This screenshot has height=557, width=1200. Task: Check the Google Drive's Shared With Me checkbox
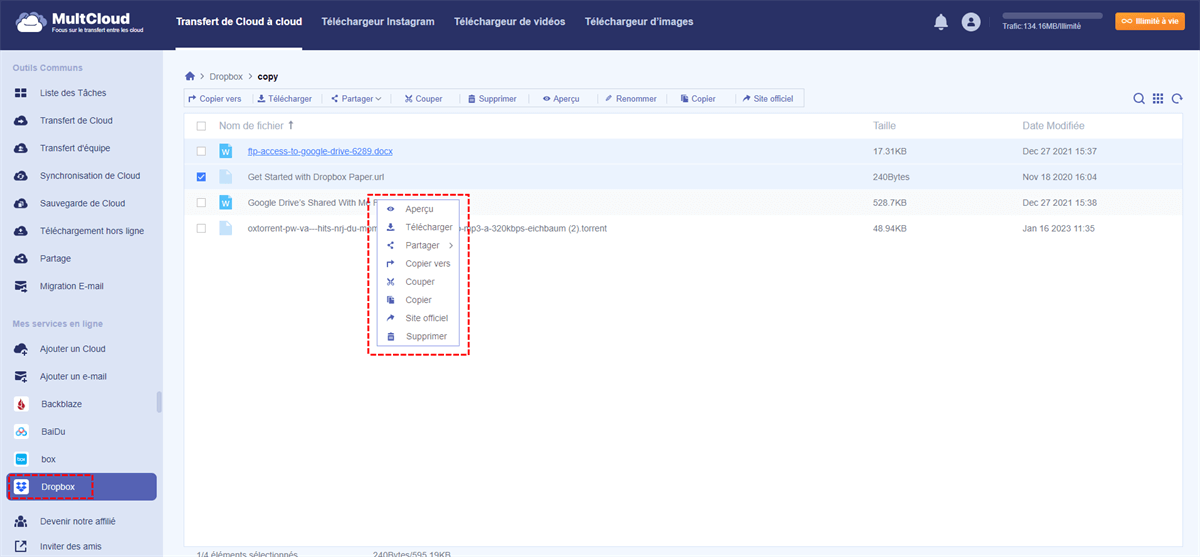click(x=201, y=202)
